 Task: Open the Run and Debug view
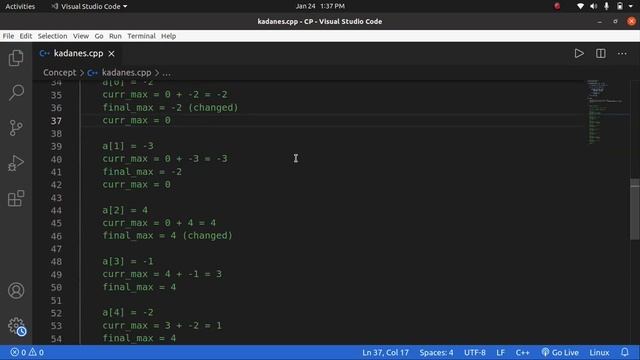[16, 163]
